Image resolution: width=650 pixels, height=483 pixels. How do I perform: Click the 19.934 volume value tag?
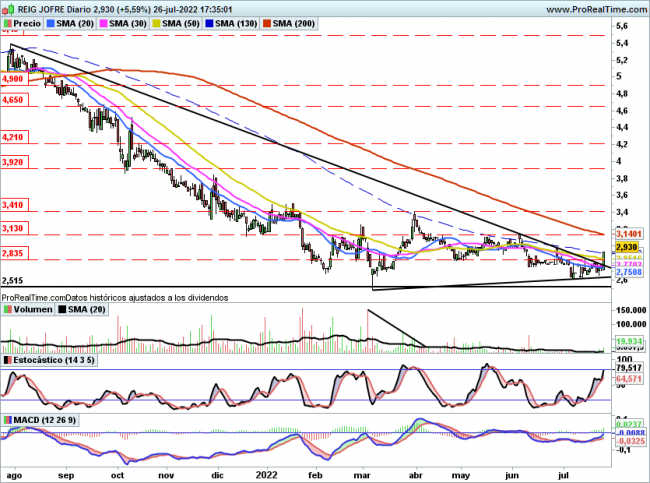point(629,341)
